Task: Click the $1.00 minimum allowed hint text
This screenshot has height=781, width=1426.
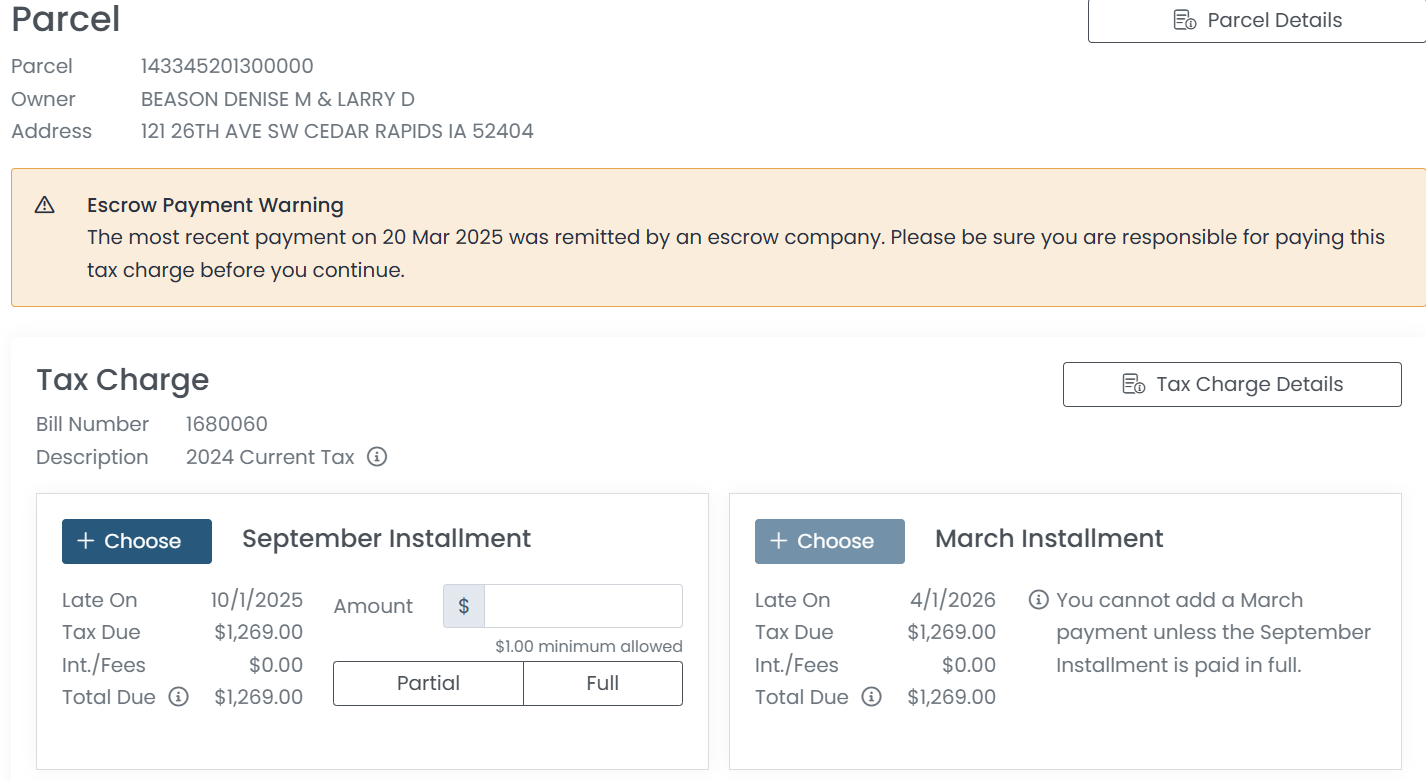Action: (x=588, y=646)
